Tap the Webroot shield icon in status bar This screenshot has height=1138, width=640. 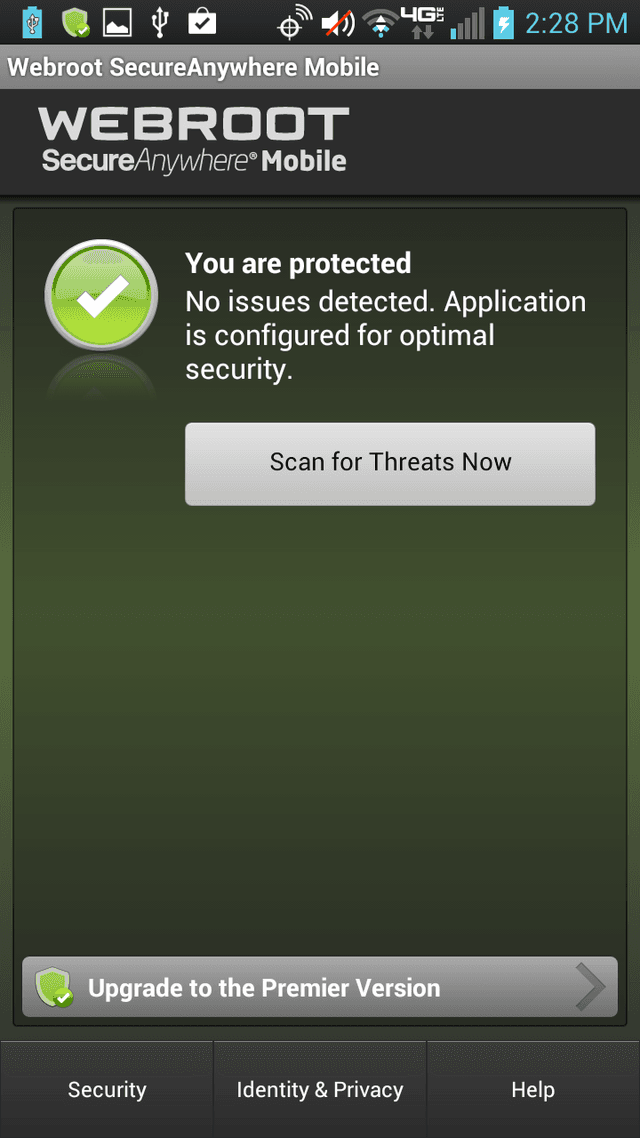(x=75, y=22)
